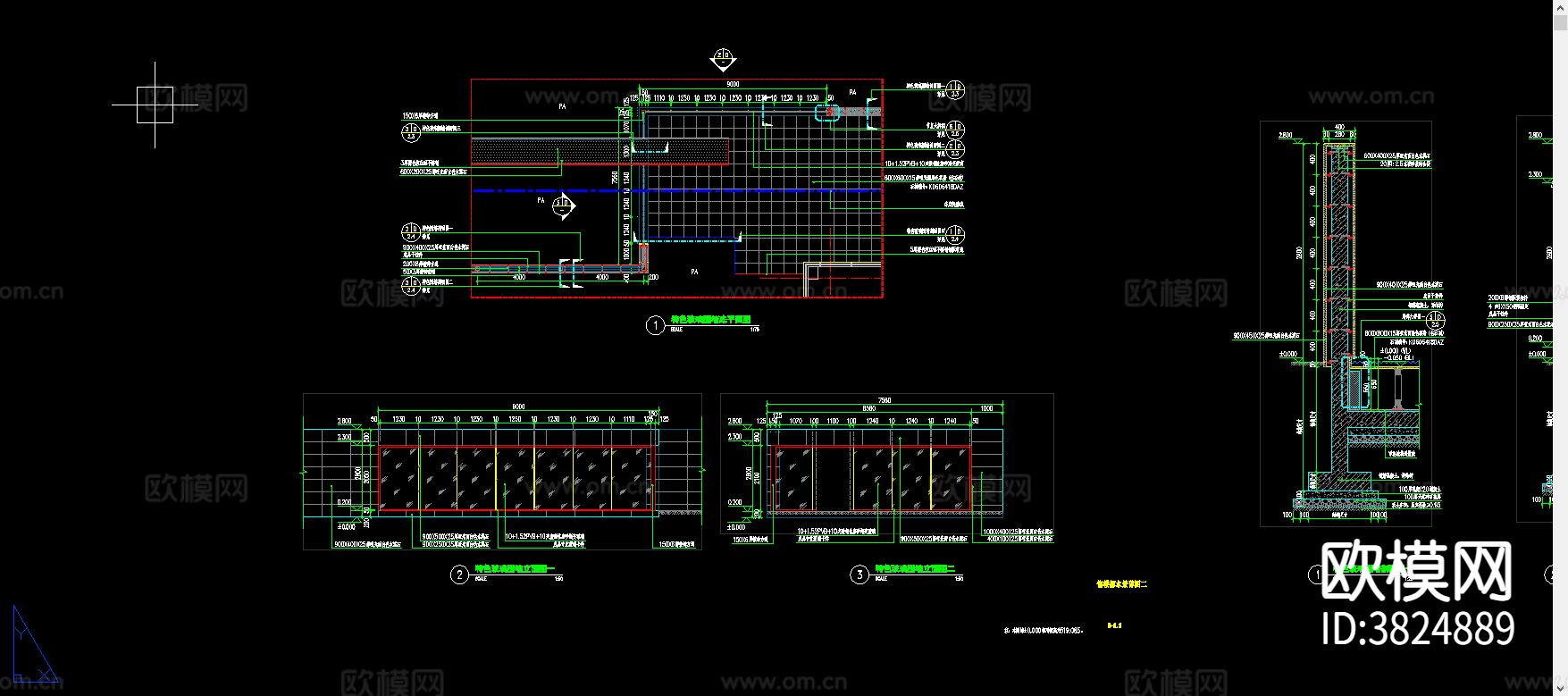This screenshot has height=696, width=1568.
Task: Click the "PA" label below the plan's tiled area
Action: 694,272
